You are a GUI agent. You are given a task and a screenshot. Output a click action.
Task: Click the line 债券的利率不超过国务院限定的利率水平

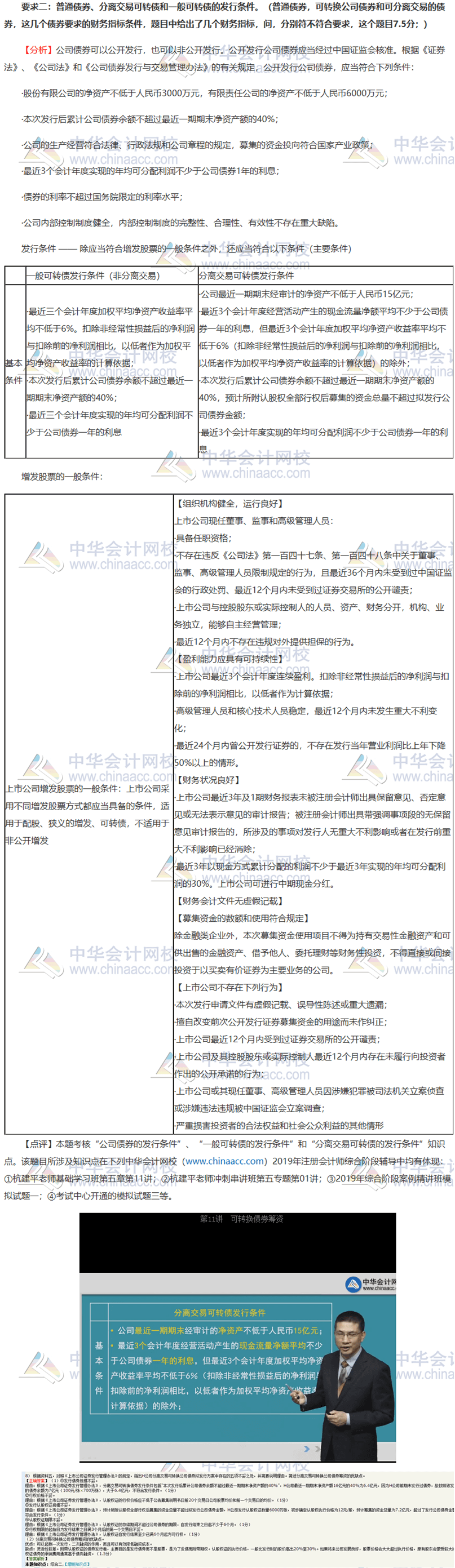tap(101, 197)
